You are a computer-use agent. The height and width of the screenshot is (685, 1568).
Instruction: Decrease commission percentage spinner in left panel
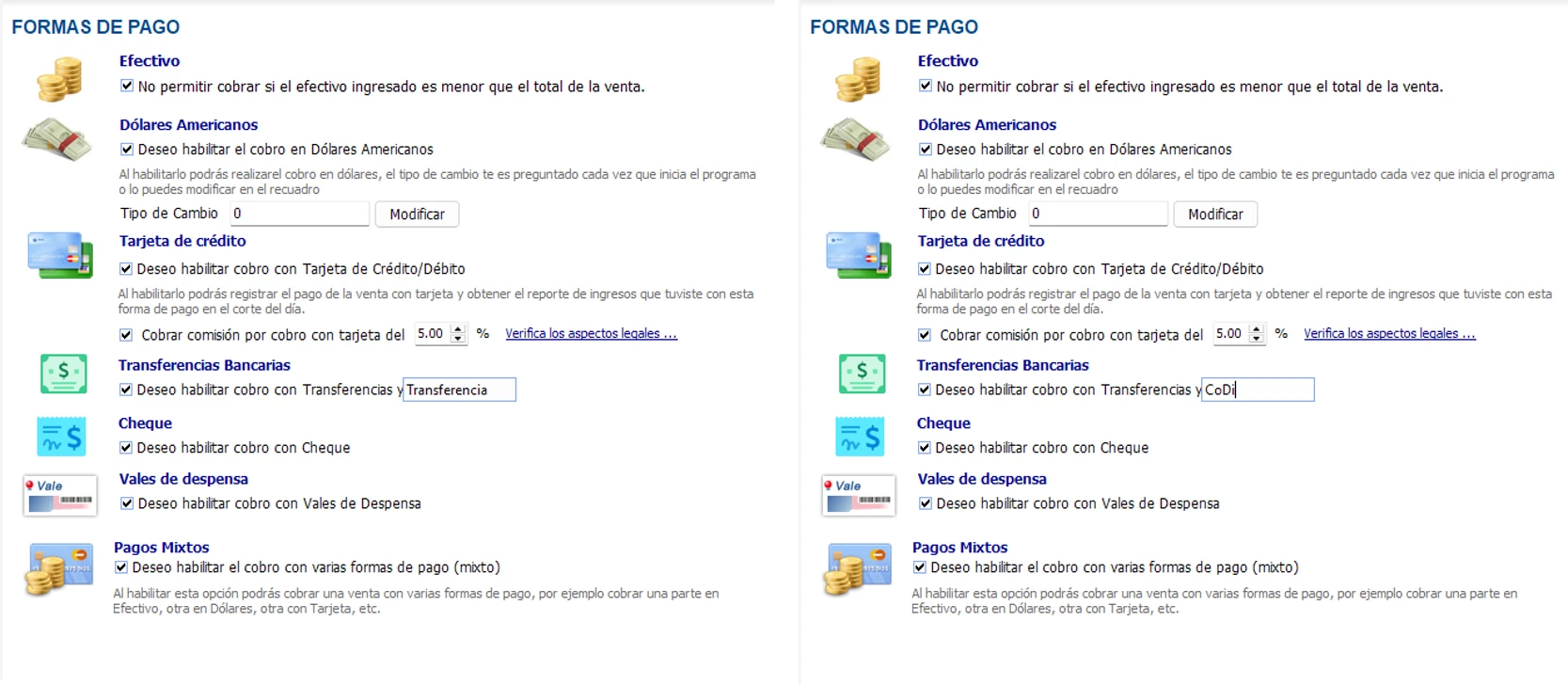(x=458, y=339)
